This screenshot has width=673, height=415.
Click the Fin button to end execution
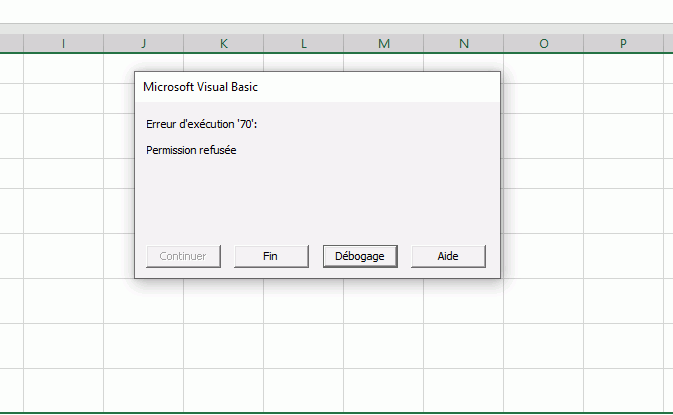point(270,256)
